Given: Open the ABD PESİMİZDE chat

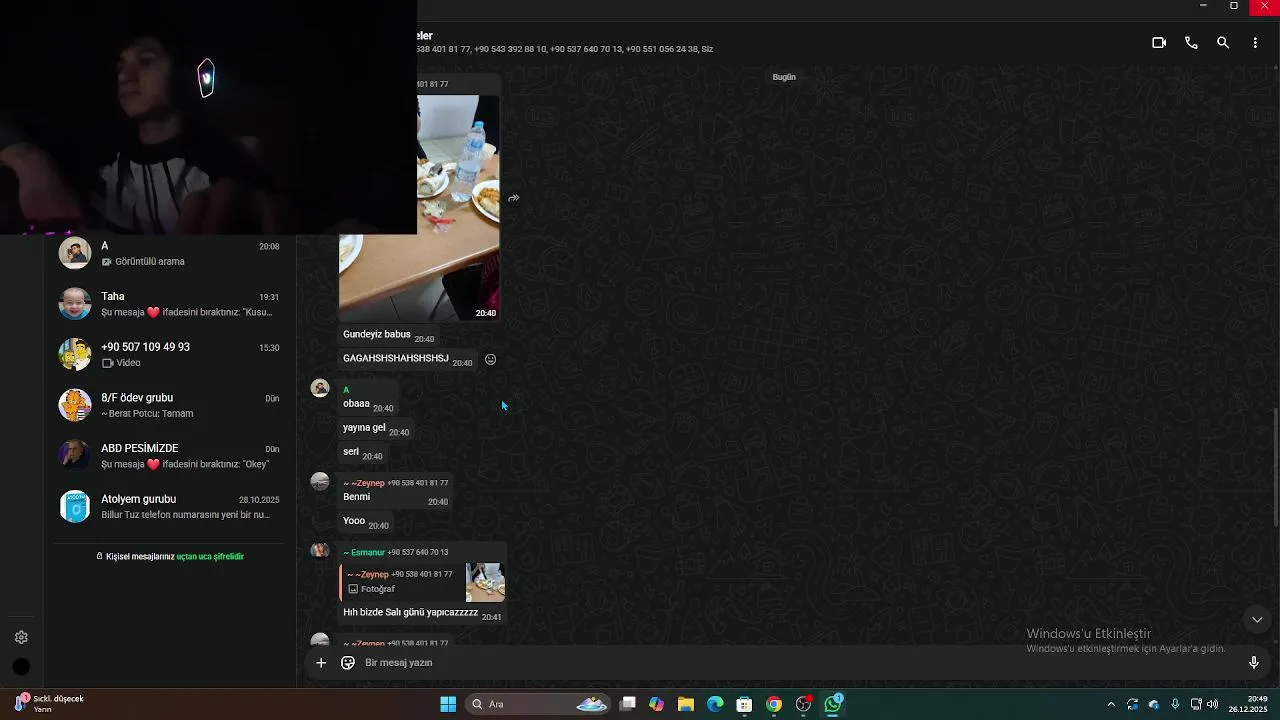Looking at the screenshot, I should coord(170,455).
